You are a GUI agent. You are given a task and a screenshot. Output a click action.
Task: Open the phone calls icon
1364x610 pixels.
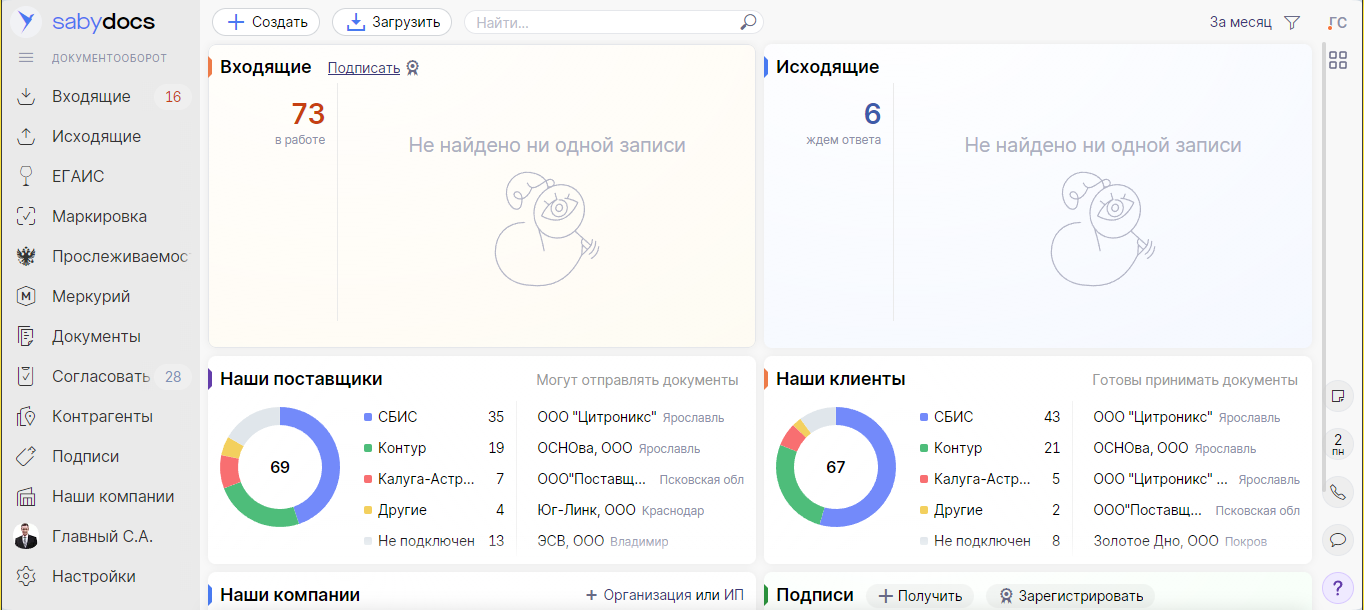[x=1338, y=492]
